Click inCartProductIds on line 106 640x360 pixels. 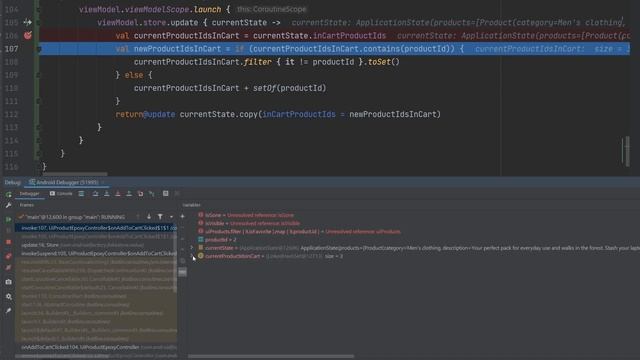[x=349, y=36]
